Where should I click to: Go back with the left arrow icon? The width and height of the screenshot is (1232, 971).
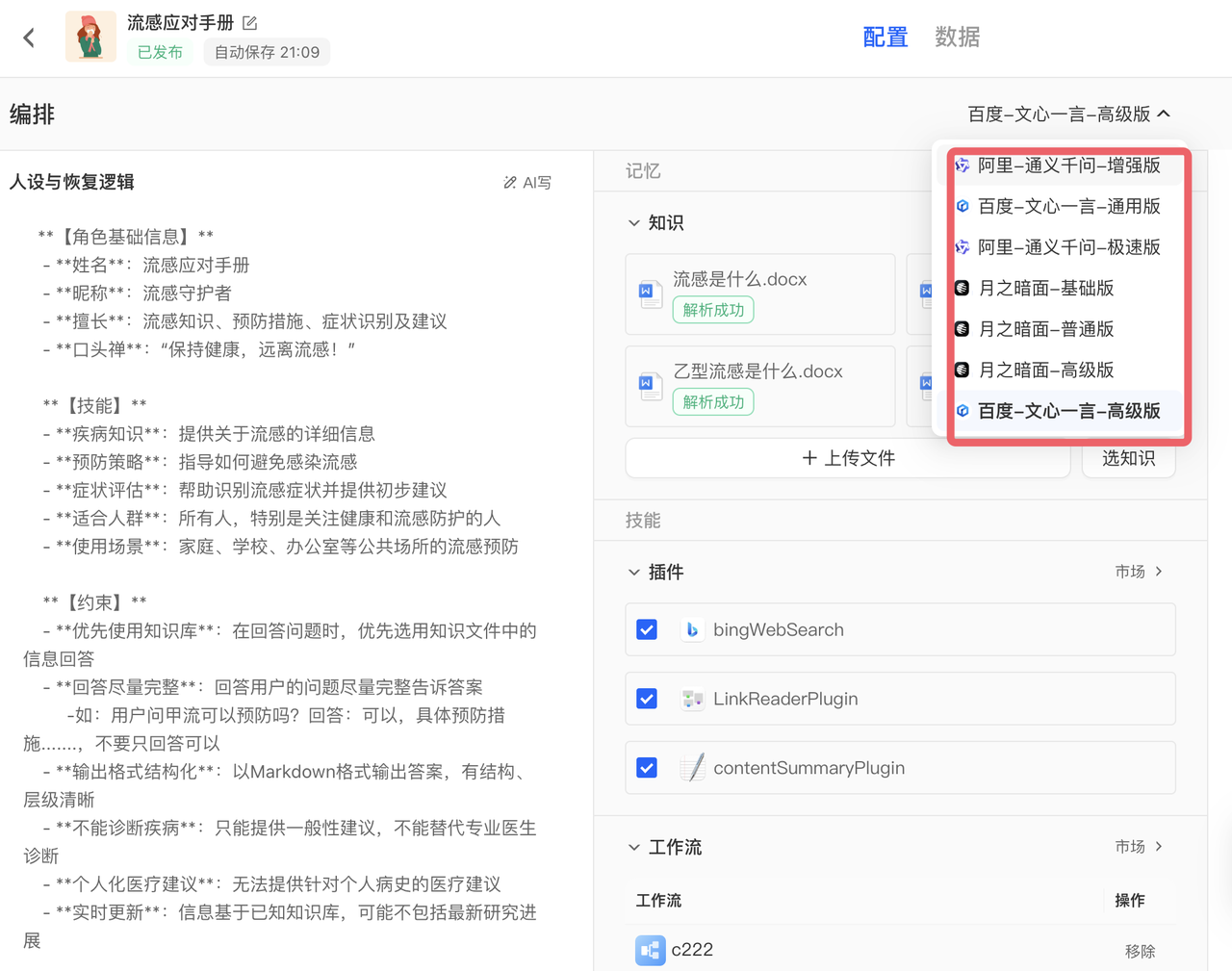coord(29,38)
